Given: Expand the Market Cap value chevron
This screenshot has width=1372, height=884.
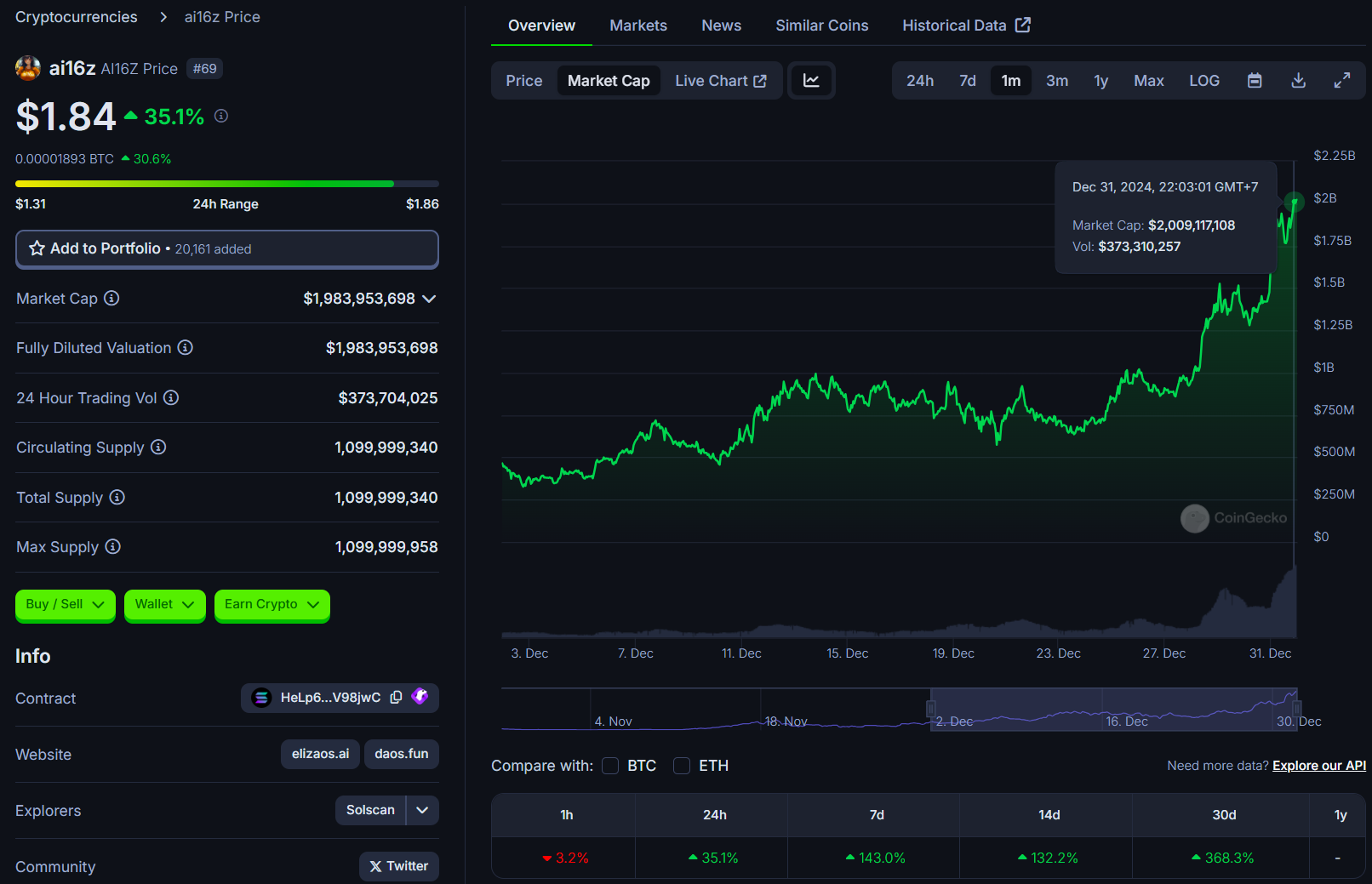Looking at the screenshot, I should tap(429, 299).
